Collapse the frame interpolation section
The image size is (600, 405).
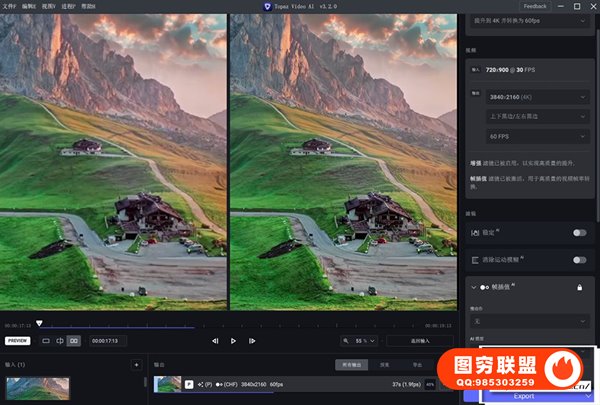474,287
